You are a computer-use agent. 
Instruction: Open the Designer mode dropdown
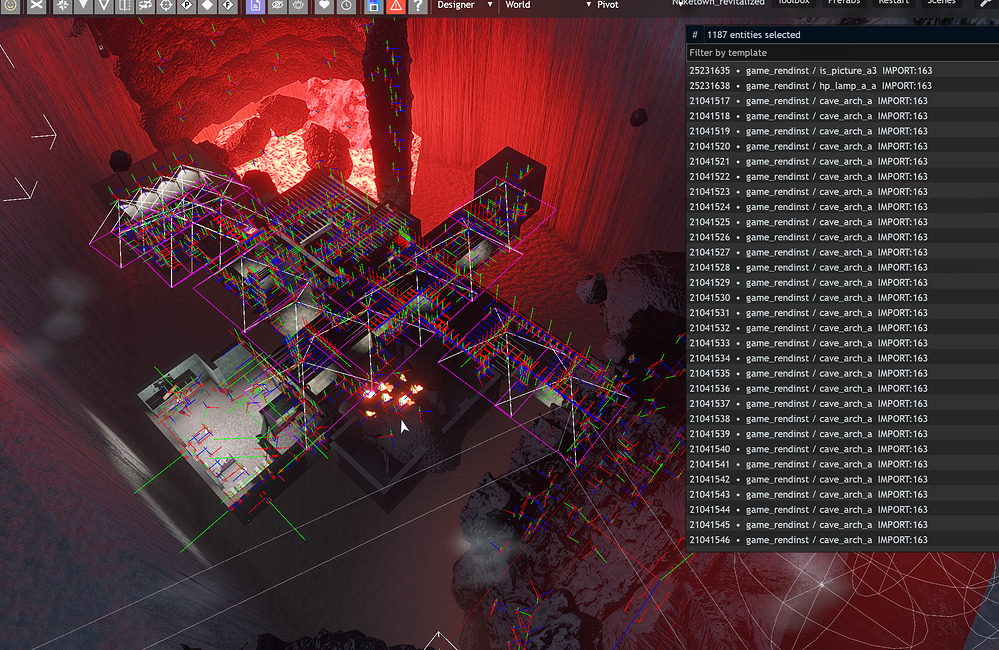(464, 4)
